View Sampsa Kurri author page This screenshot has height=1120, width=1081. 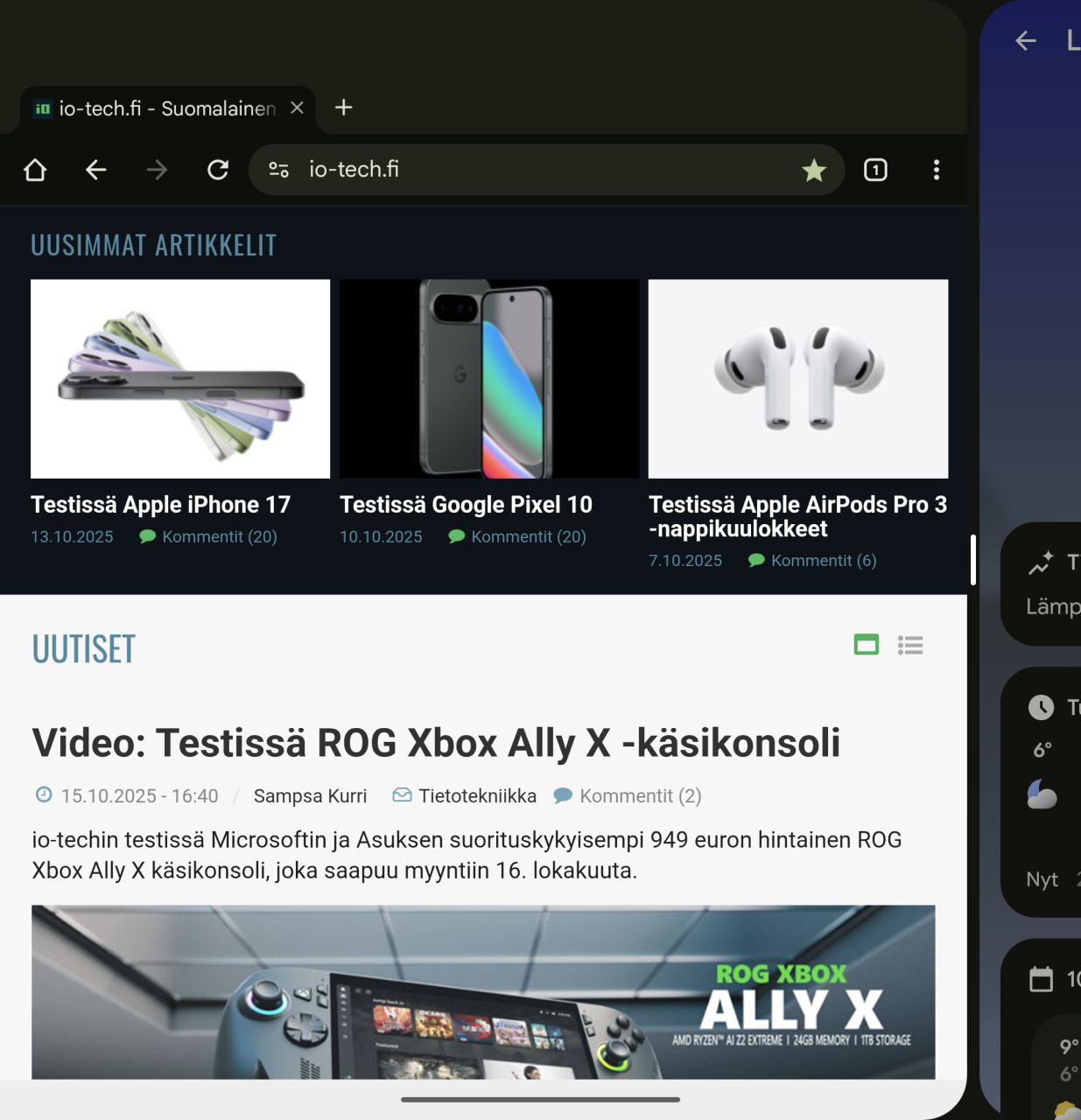[x=310, y=796]
